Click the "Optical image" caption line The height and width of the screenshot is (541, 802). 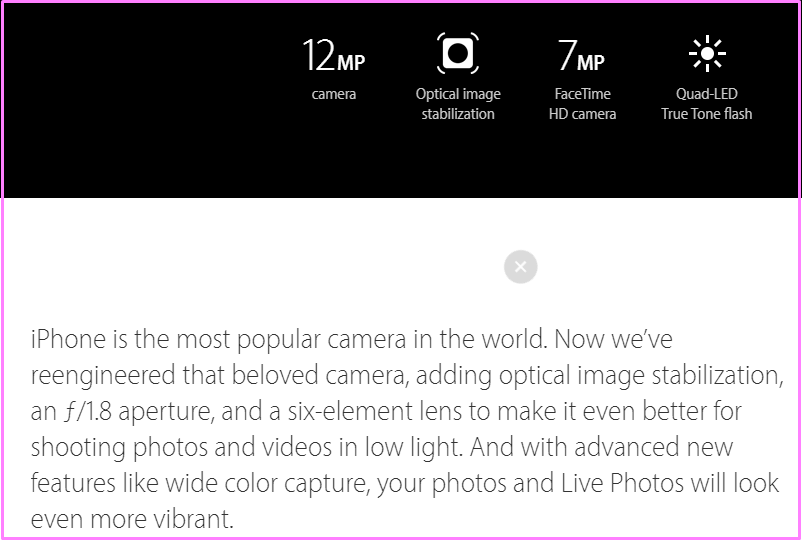pos(458,95)
